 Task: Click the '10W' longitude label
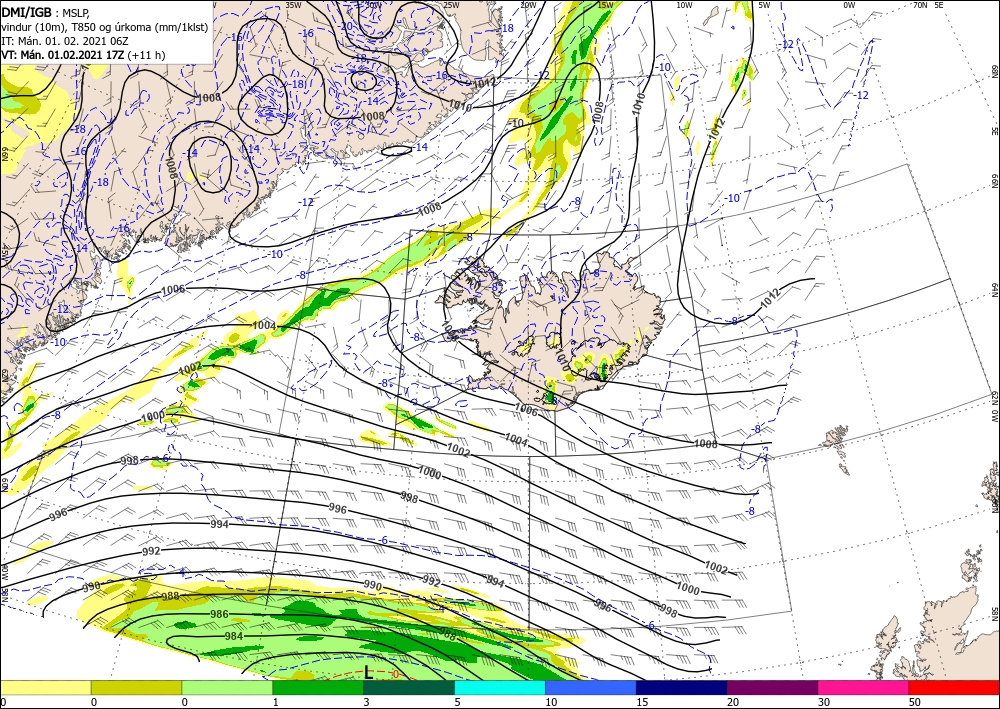click(684, 5)
